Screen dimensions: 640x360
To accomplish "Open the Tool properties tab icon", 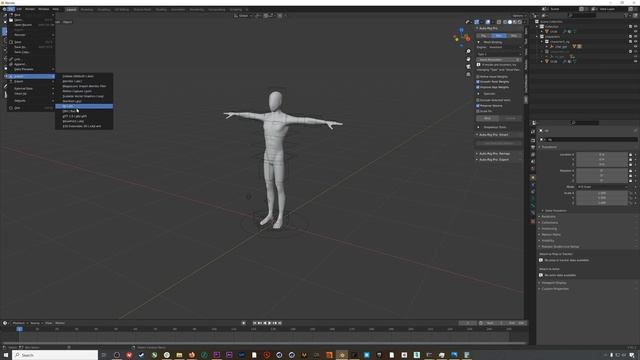I will point(533,132).
